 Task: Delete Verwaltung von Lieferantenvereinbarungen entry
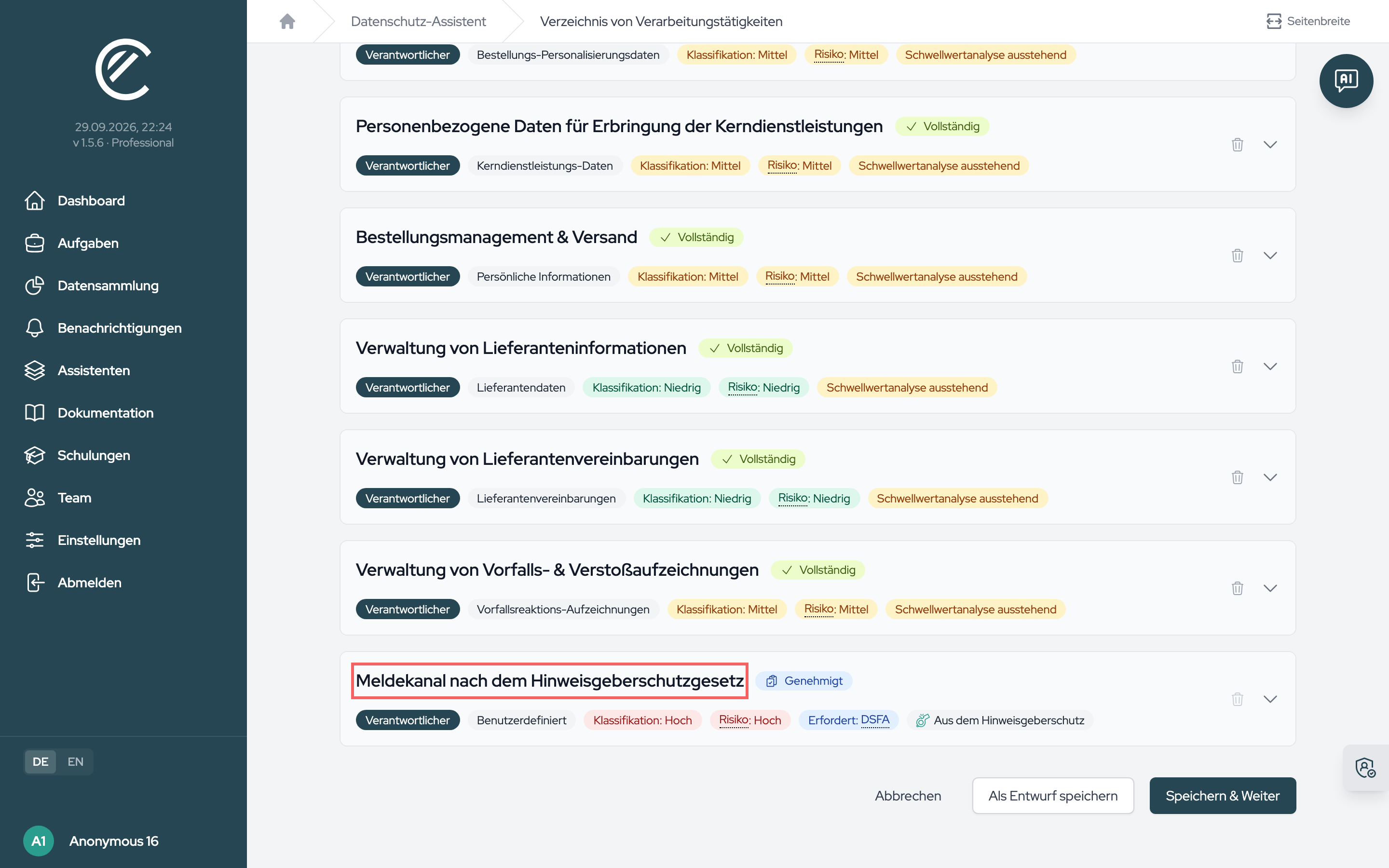coord(1237,476)
